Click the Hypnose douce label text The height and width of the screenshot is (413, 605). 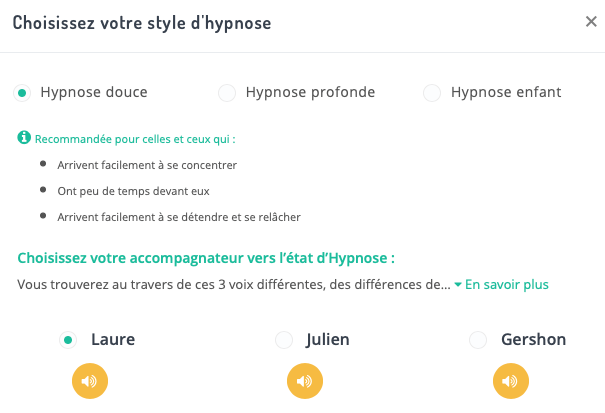click(94, 93)
